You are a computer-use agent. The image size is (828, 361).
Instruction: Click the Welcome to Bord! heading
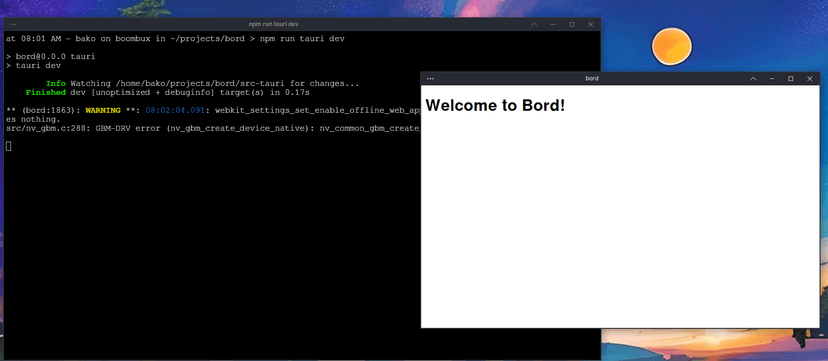pos(495,106)
